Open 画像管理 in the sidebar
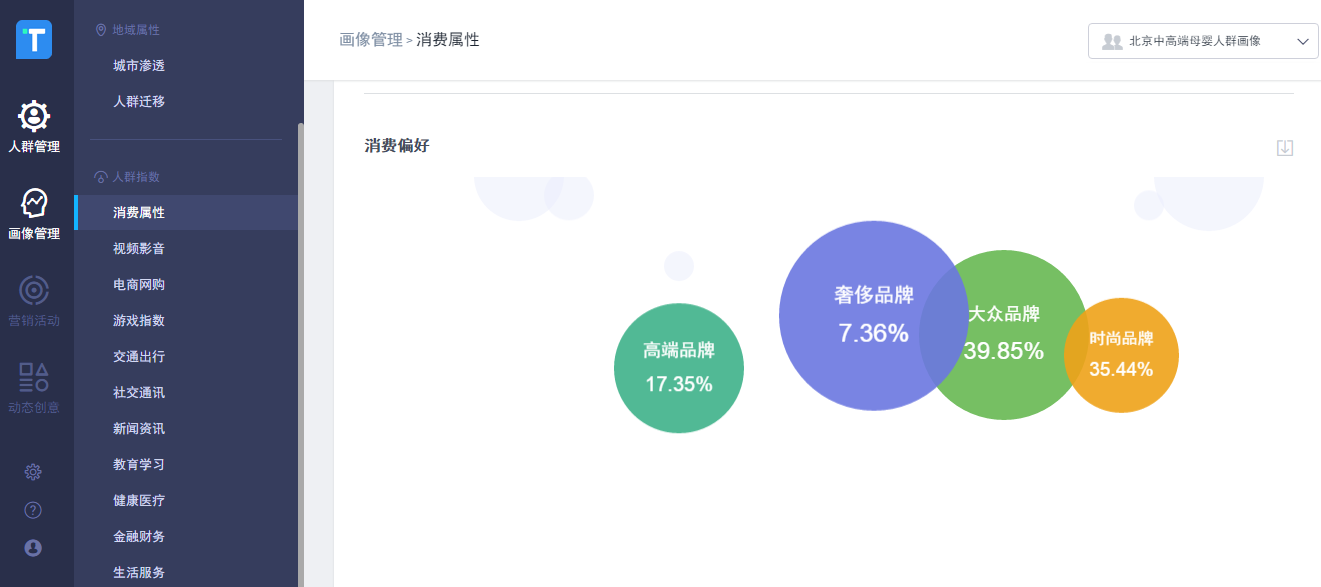Screen dimensions: 1321x587 tap(34, 214)
